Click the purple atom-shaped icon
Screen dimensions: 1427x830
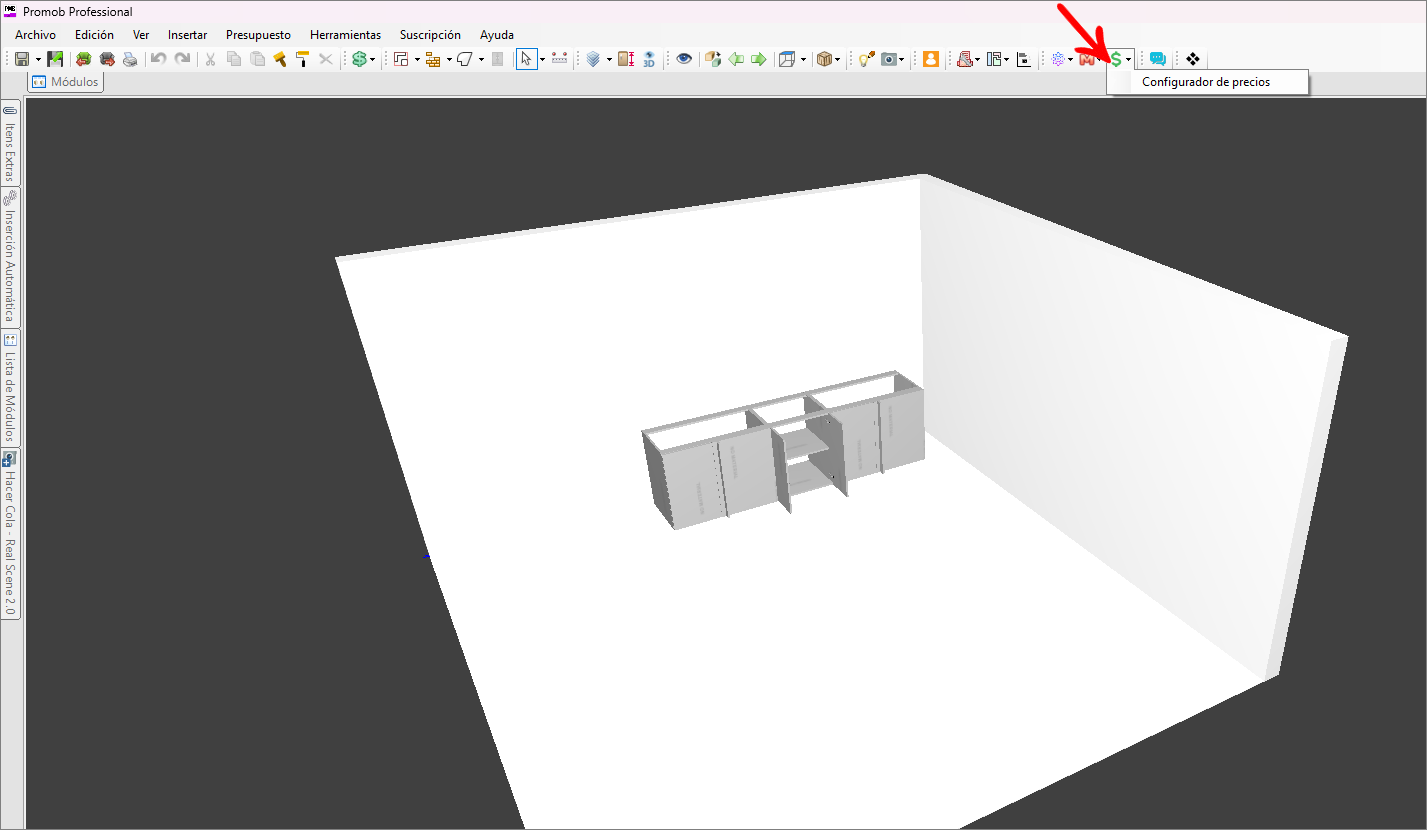tap(1057, 60)
